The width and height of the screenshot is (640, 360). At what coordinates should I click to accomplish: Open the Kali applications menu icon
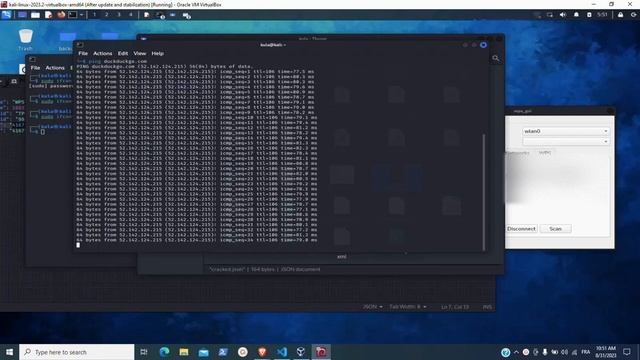(7, 15)
